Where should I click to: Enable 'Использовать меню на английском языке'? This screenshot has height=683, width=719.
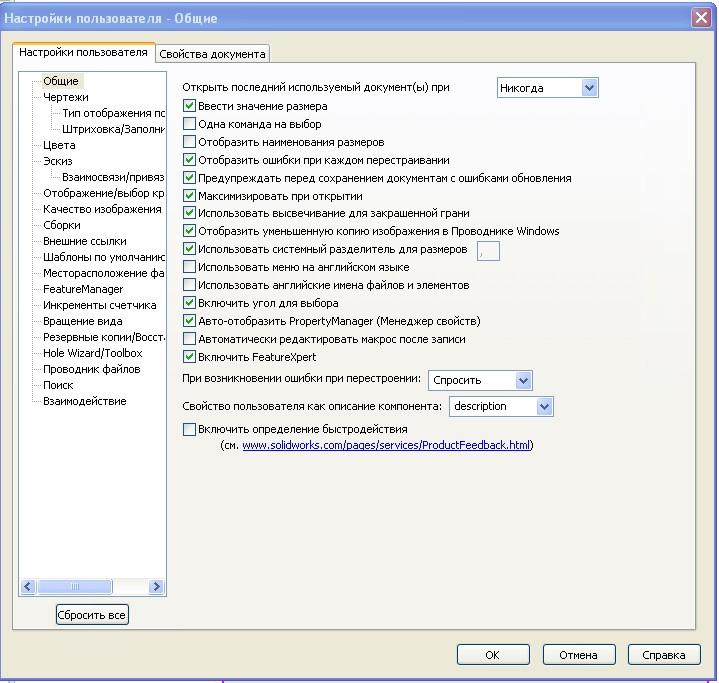click(189, 267)
